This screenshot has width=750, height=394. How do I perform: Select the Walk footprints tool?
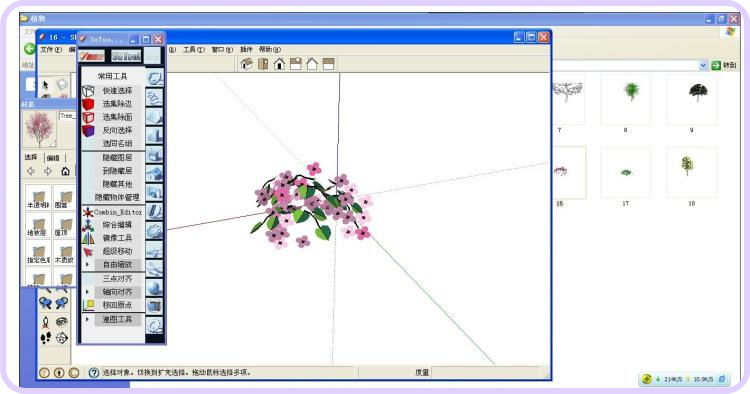click(45, 338)
